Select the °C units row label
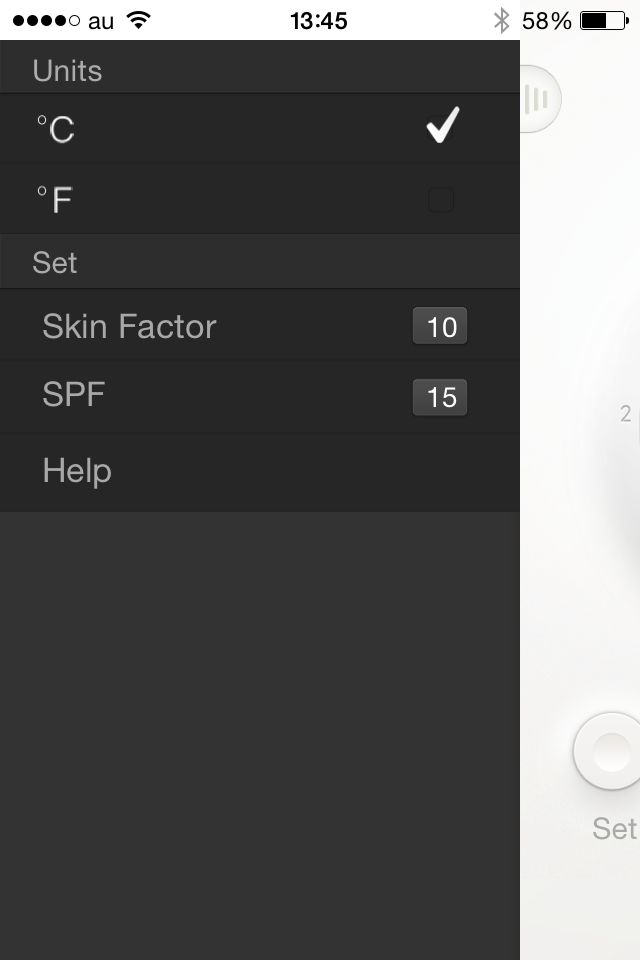 point(56,129)
